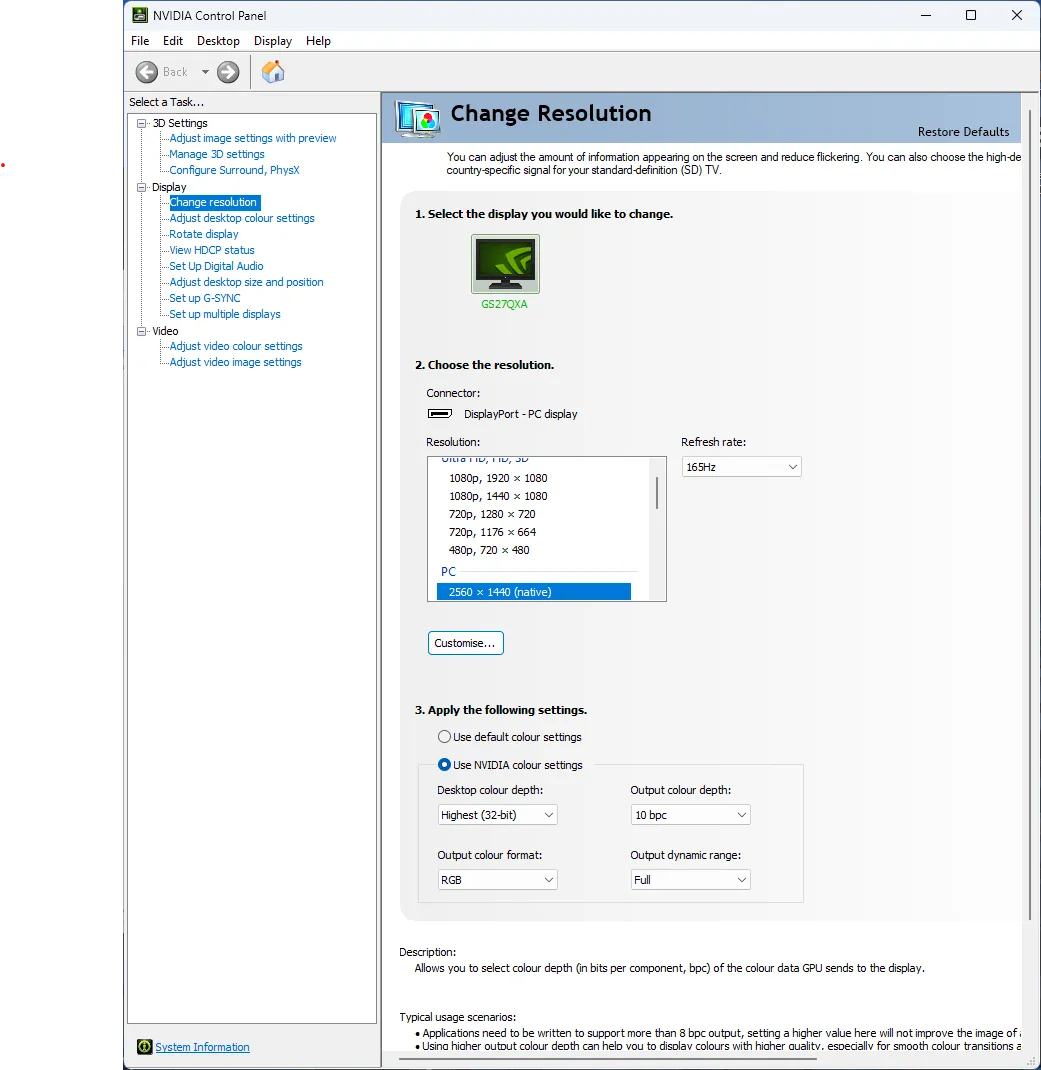Open the Edit menu

[173, 41]
